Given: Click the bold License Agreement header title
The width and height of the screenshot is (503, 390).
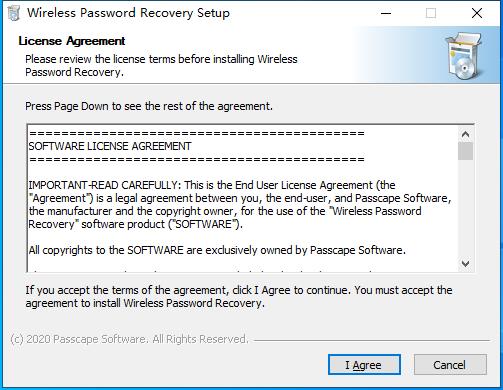Looking at the screenshot, I should click(72, 41).
